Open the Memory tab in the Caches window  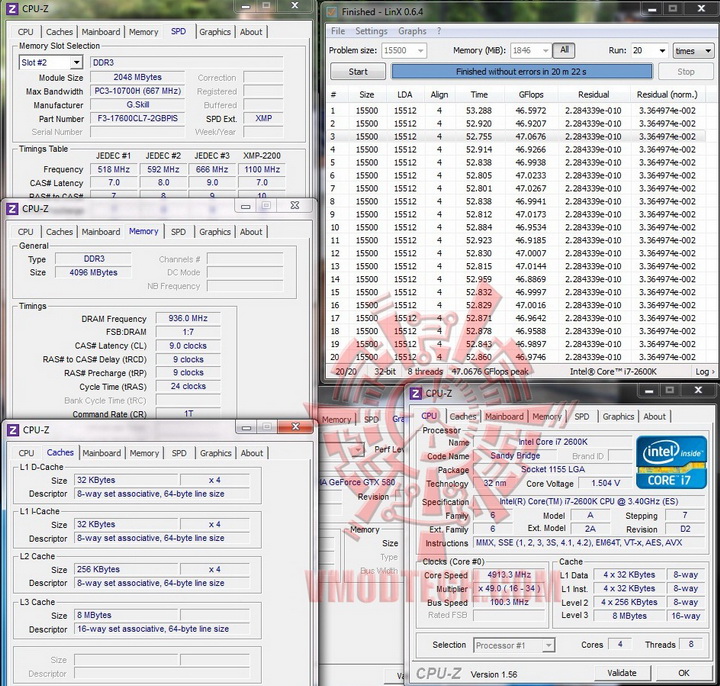click(144, 453)
